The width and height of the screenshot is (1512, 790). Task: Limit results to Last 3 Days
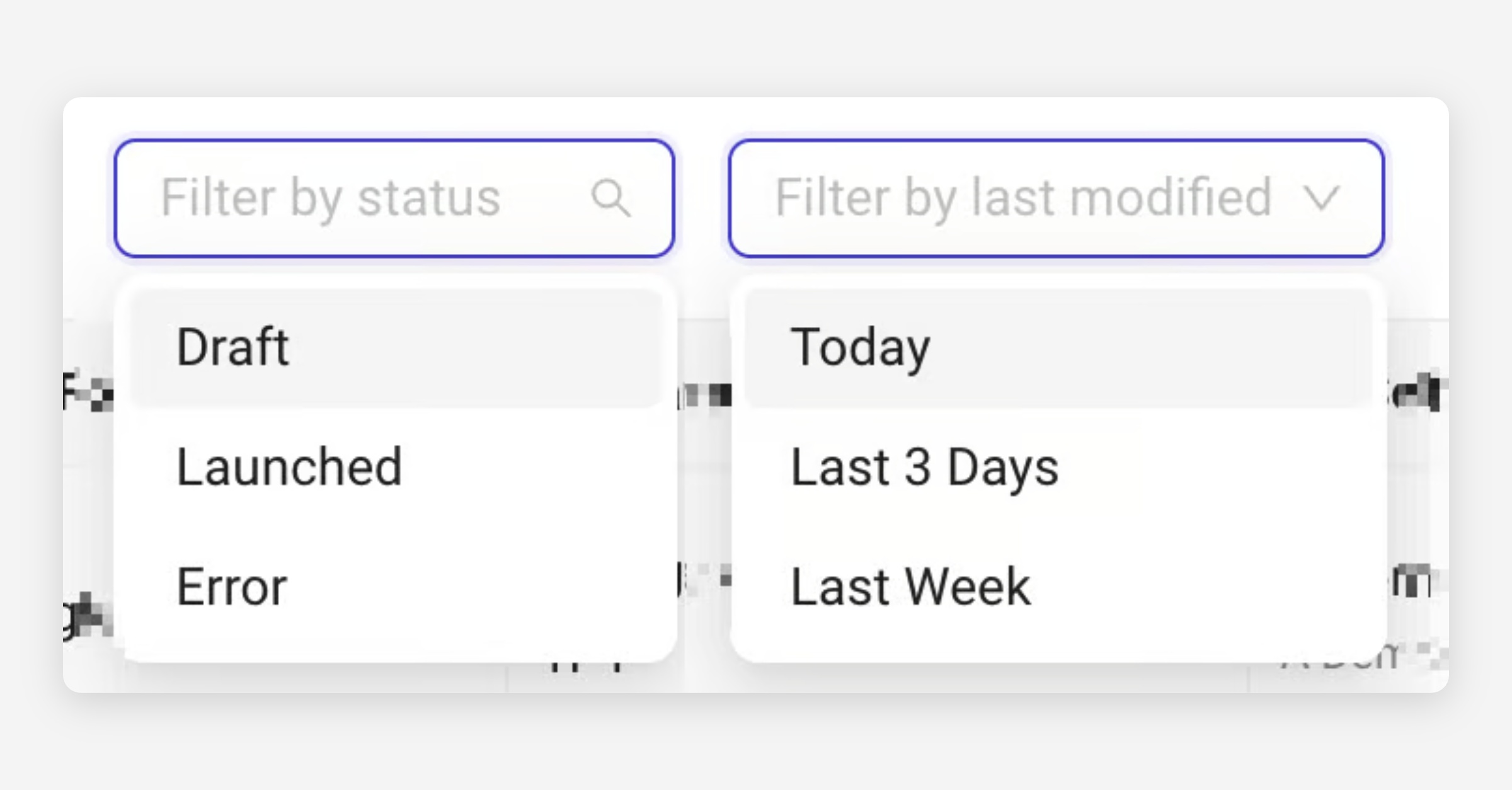pyautogui.click(x=924, y=467)
